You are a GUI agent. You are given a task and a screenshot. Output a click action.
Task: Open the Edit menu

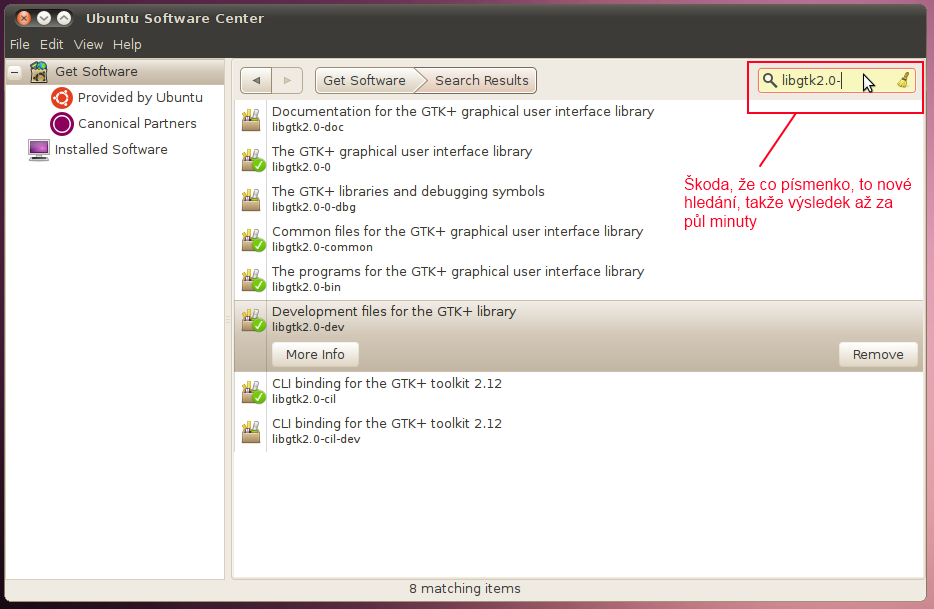[51, 45]
